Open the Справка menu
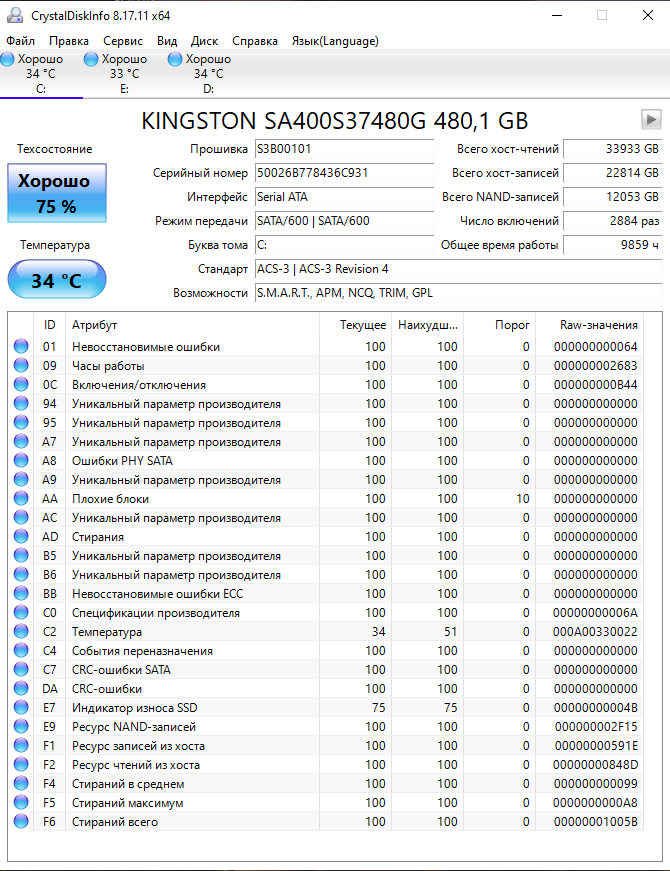The height and width of the screenshot is (871, 670). [255, 41]
